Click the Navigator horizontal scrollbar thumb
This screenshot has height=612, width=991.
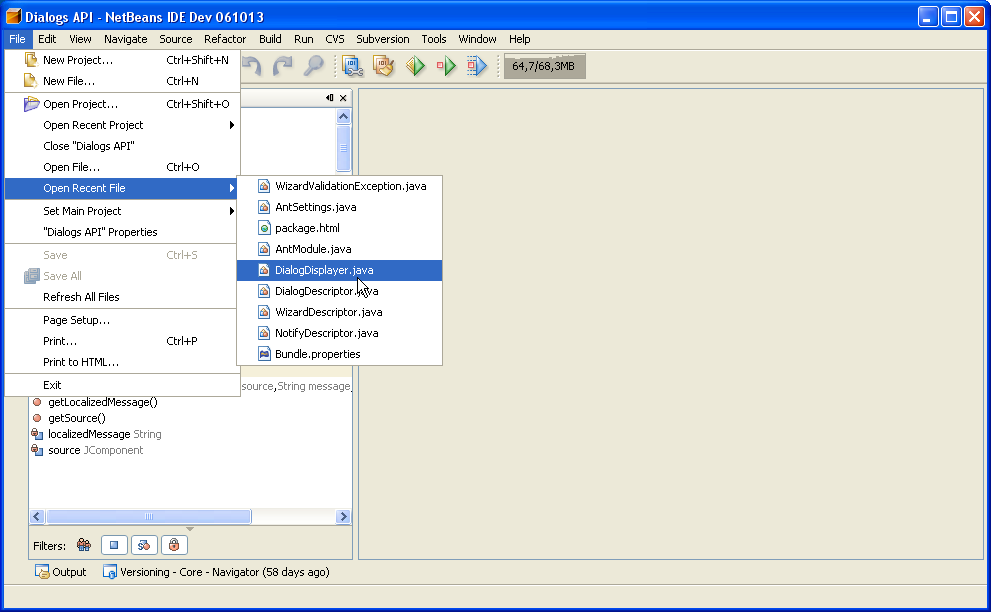point(149,517)
